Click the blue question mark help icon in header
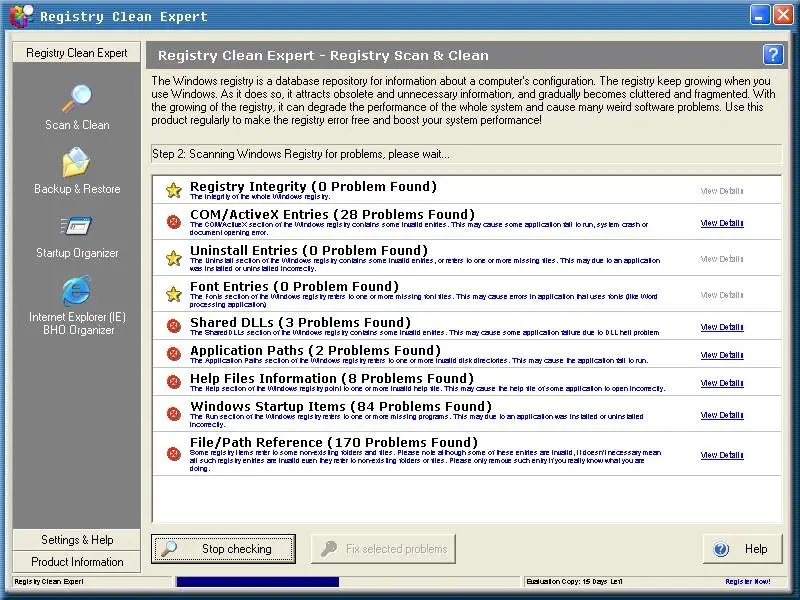Image resolution: width=800 pixels, height=600 pixels. (x=773, y=54)
